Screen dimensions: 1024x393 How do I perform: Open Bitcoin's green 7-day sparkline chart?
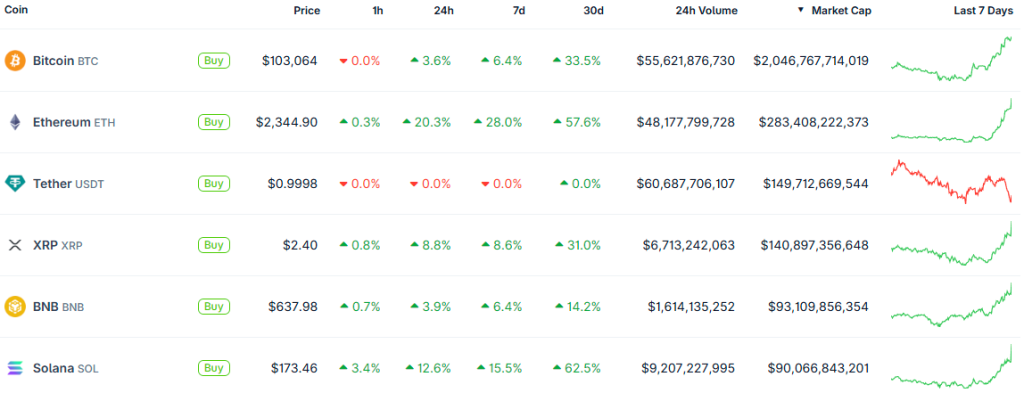click(951, 59)
